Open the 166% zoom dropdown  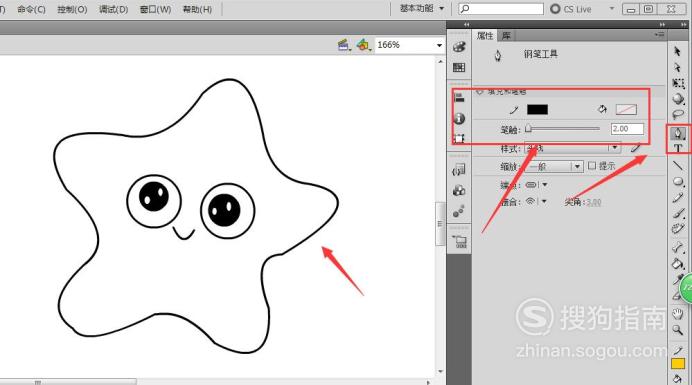pos(439,45)
